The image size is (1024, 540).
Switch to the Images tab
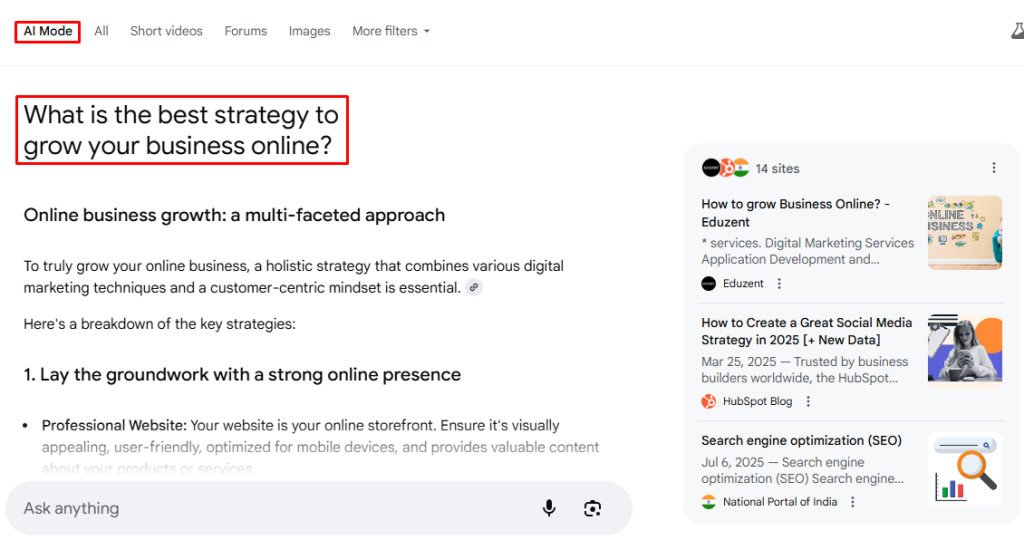(x=310, y=31)
